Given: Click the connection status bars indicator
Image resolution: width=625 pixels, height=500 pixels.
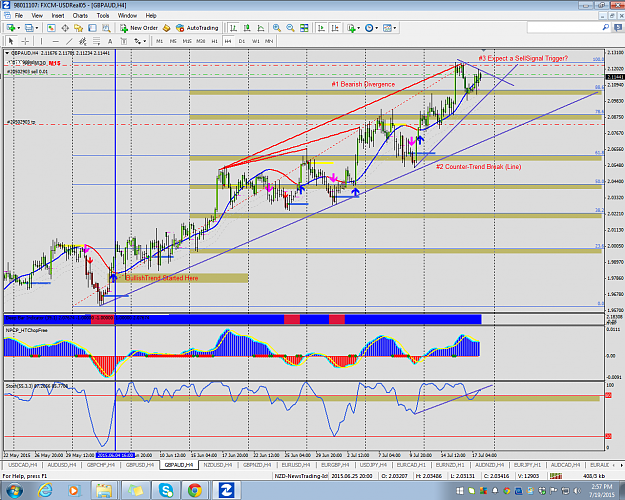Looking at the screenshot, I should click(556, 476).
